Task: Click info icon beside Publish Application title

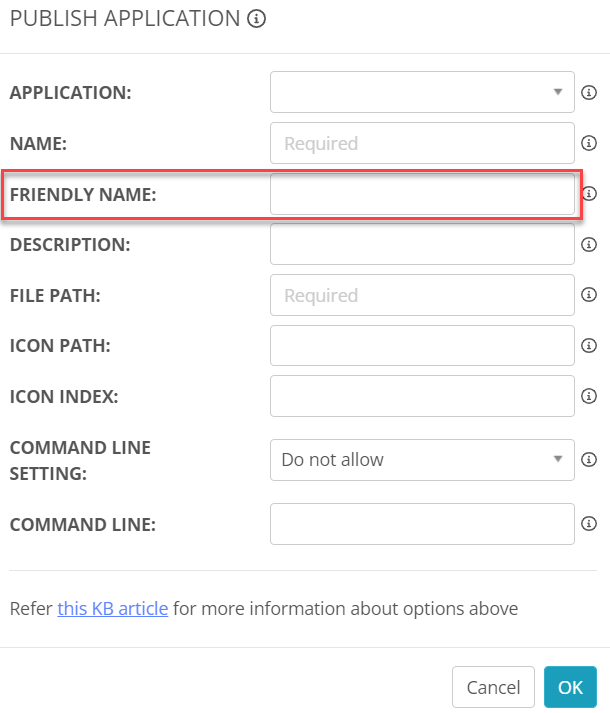Action: tap(257, 18)
